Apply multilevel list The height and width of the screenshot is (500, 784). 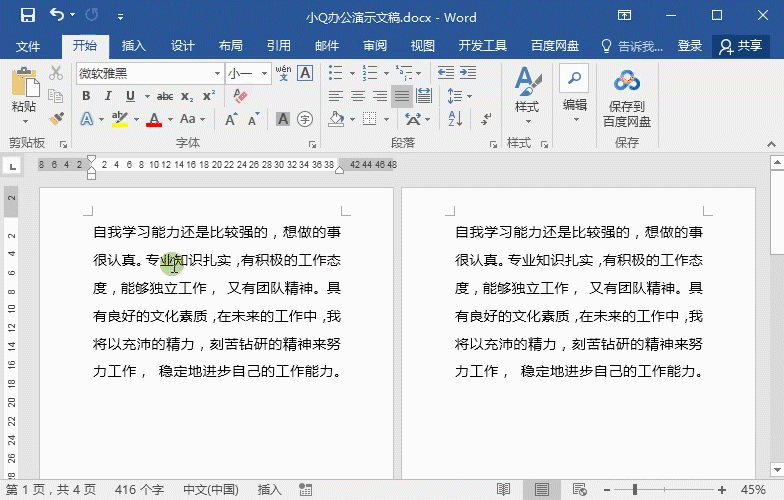[404, 73]
